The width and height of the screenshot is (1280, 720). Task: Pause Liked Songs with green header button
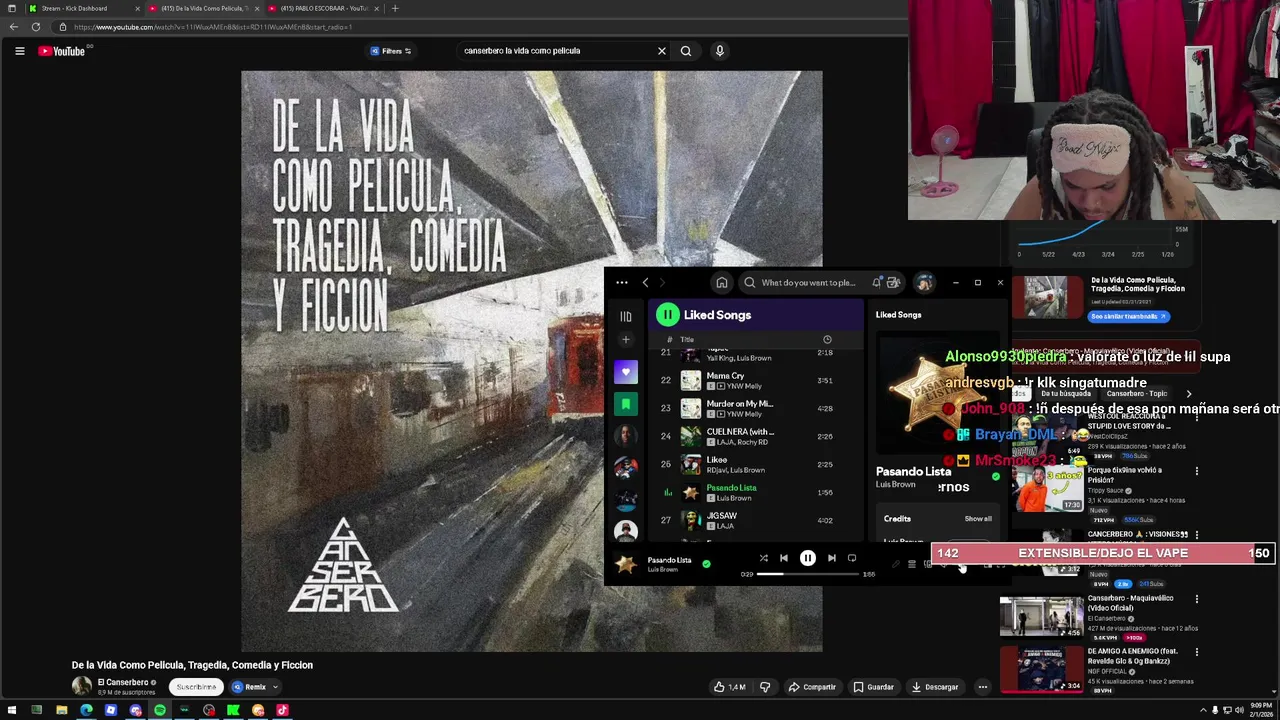coord(667,315)
